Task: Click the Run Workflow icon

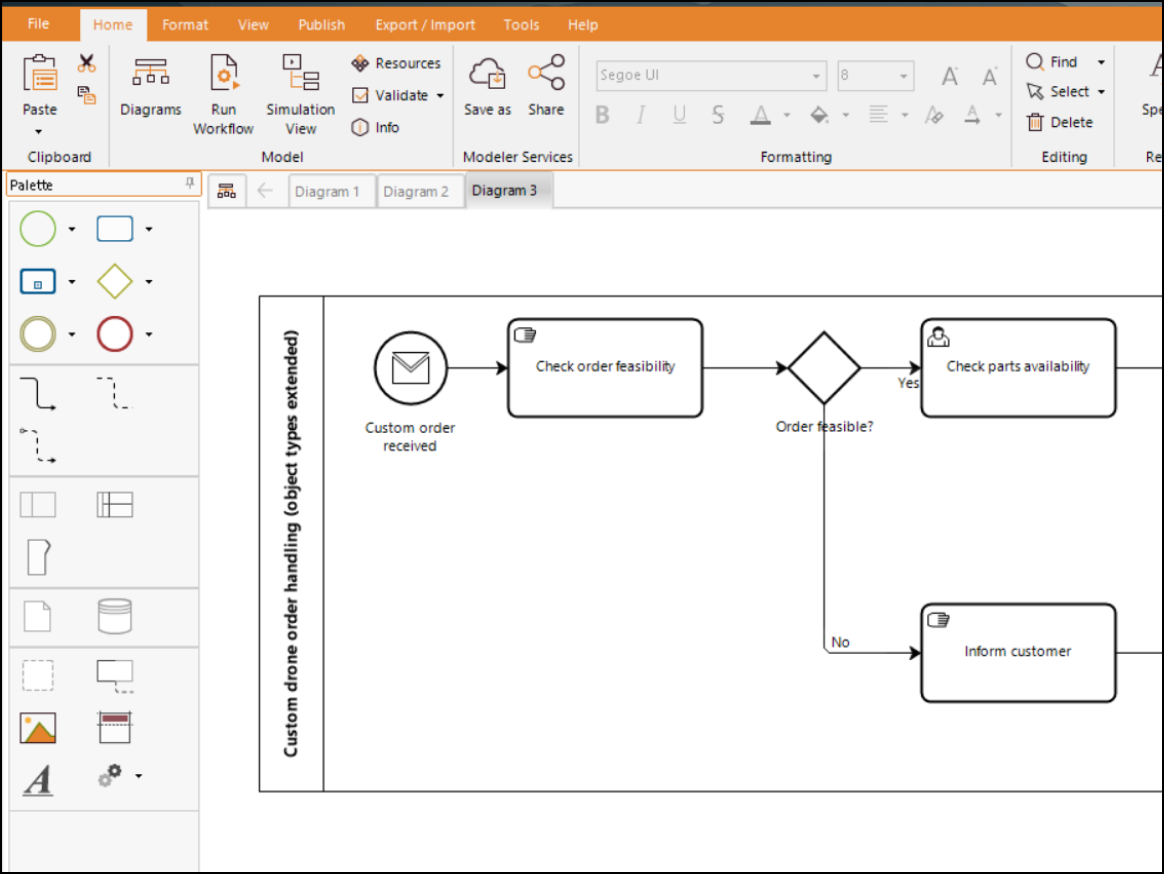Action: tap(223, 72)
